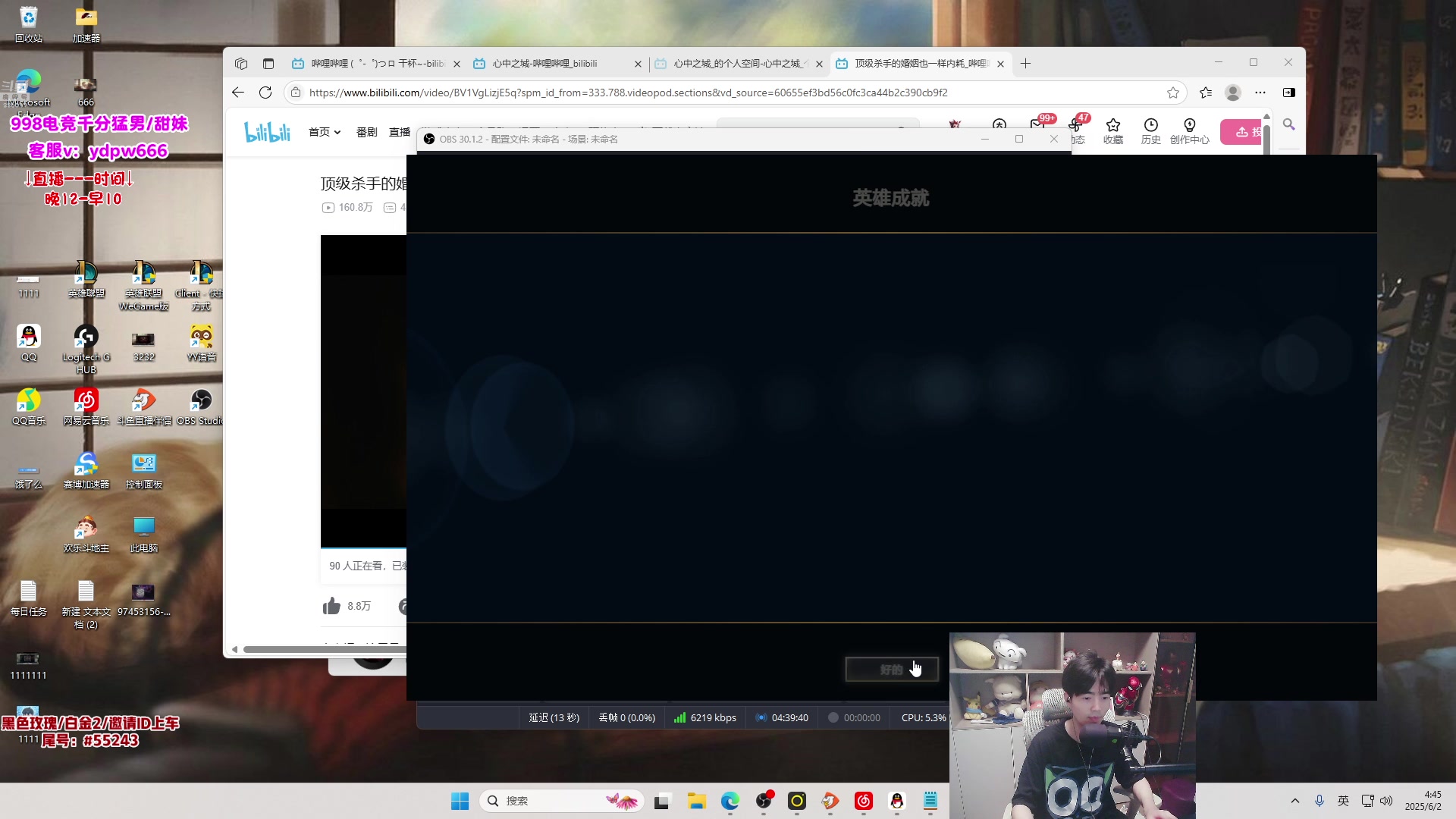
Task: Switch input language 英 indicator
Action: tap(1343, 801)
